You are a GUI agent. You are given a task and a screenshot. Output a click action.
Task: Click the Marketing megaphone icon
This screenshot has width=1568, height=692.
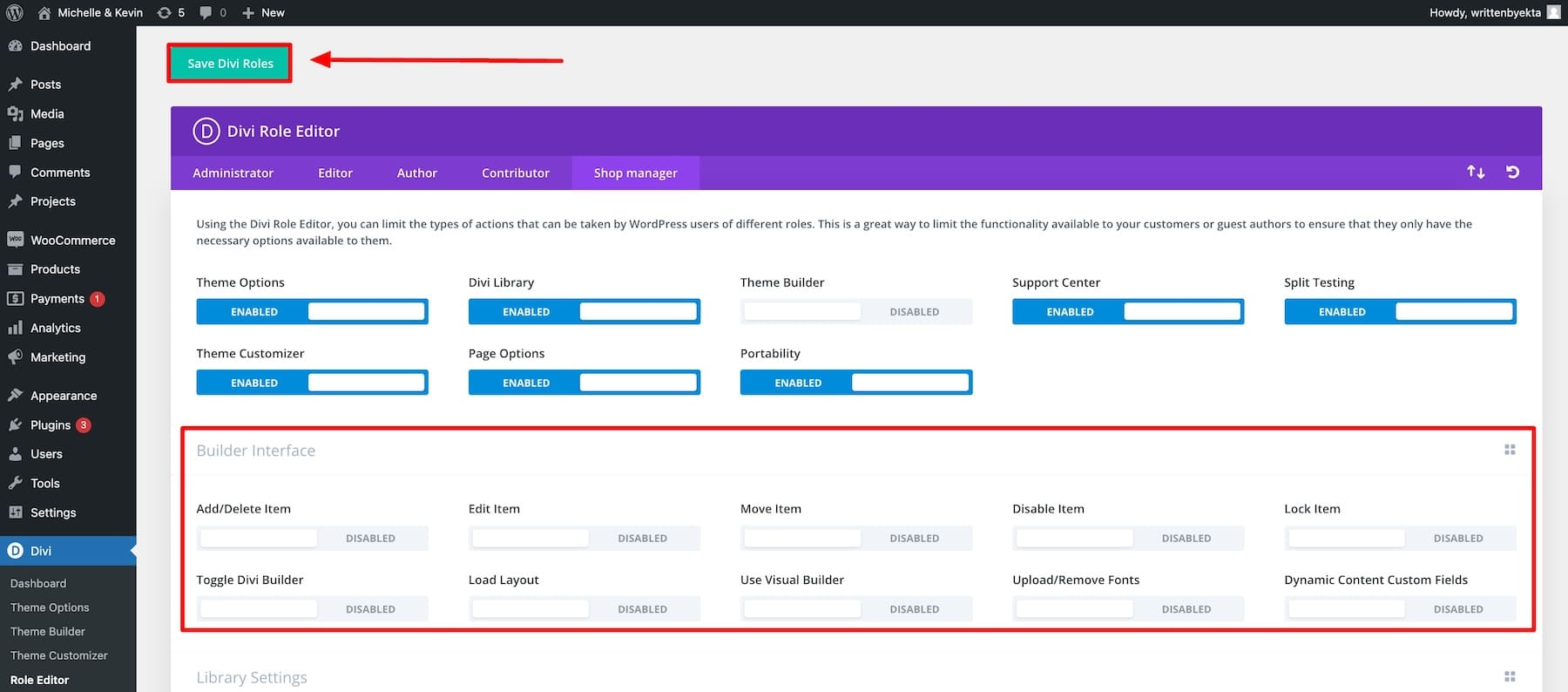(x=15, y=357)
